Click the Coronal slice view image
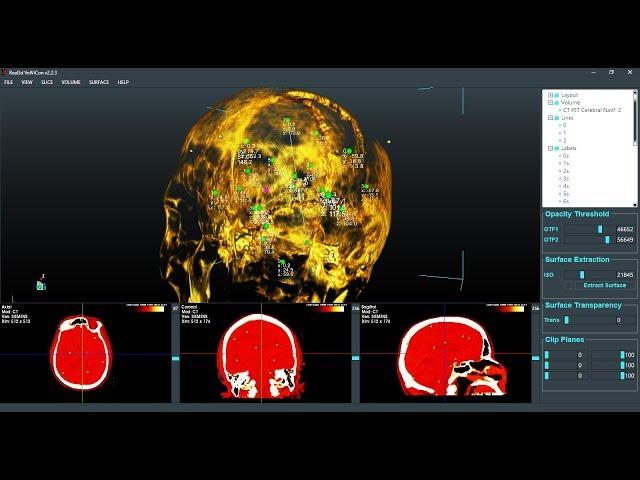 pyautogui.click(x=265, y=353)
